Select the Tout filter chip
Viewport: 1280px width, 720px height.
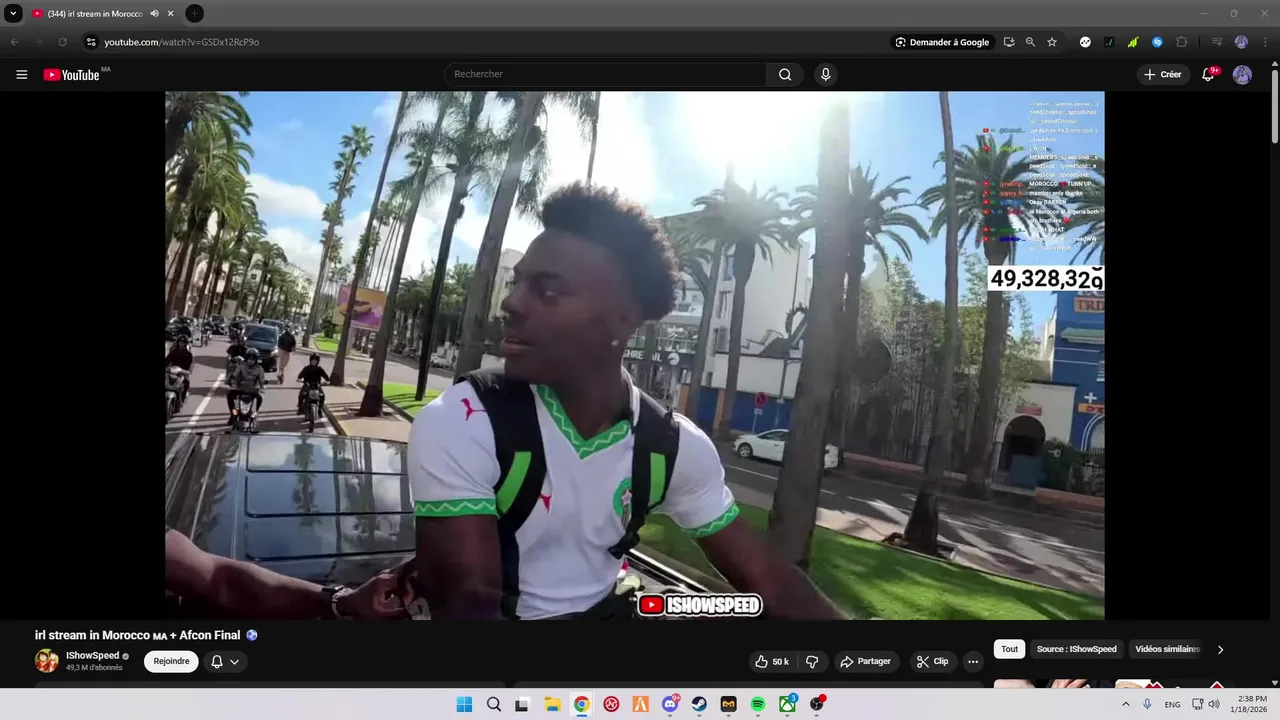click(x=1010, y=649)
